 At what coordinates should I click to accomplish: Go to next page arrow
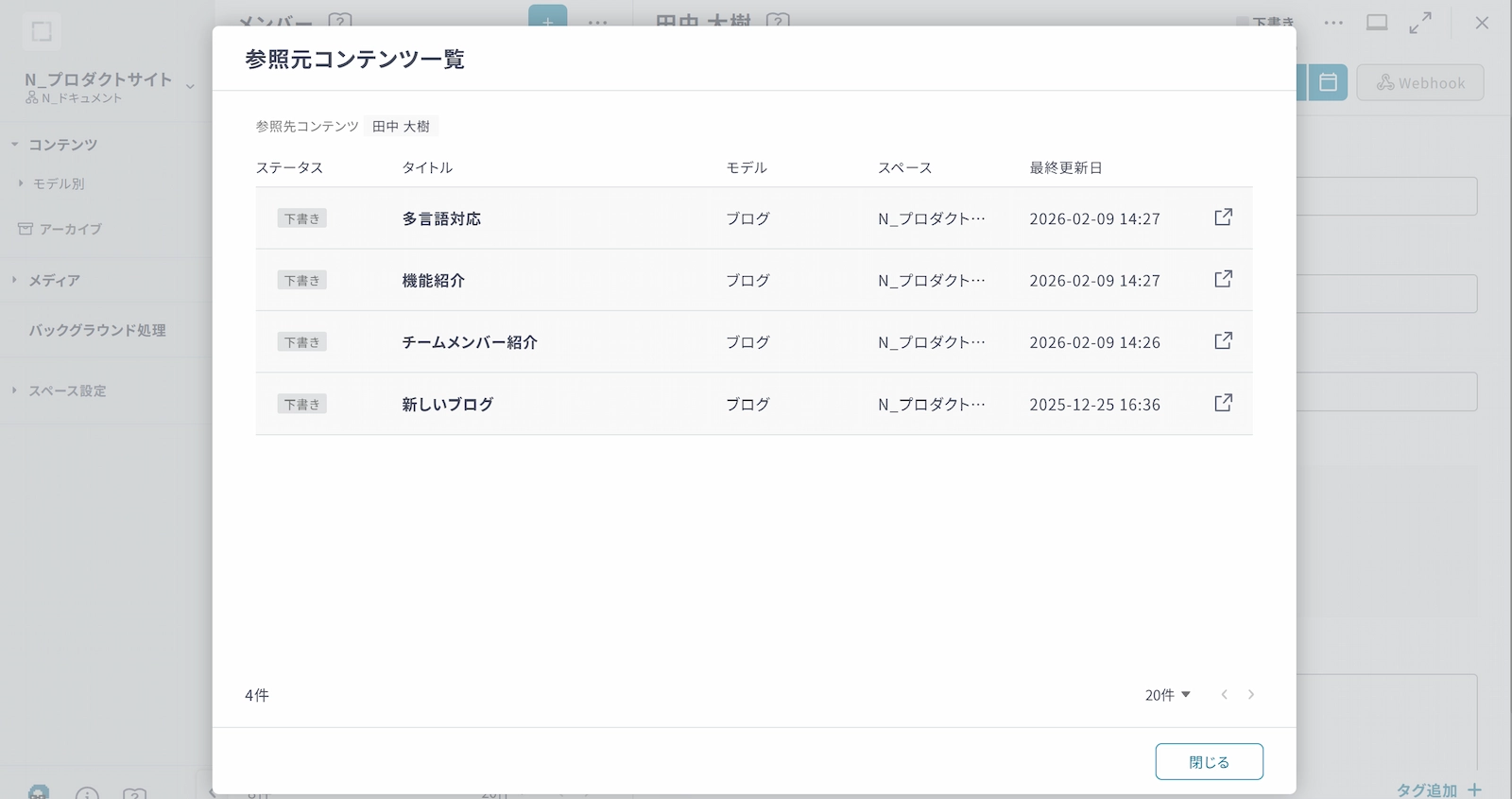(1251, 695)
